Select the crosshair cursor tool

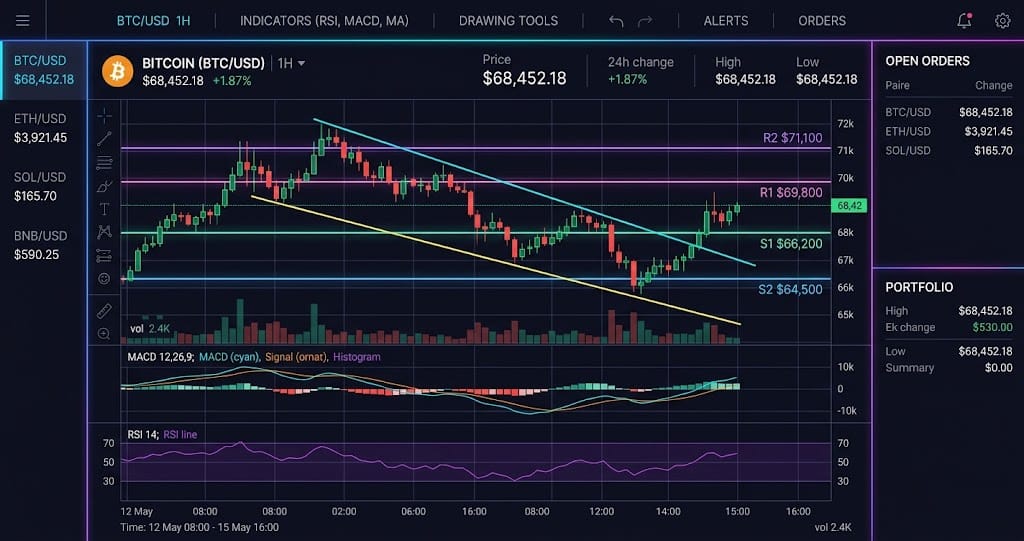[x=104, y=116]
